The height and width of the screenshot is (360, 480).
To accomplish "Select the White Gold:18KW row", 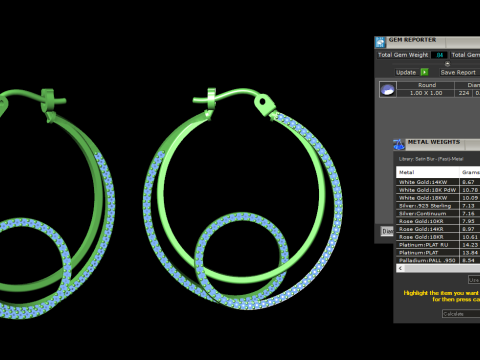I will point(438,198).
